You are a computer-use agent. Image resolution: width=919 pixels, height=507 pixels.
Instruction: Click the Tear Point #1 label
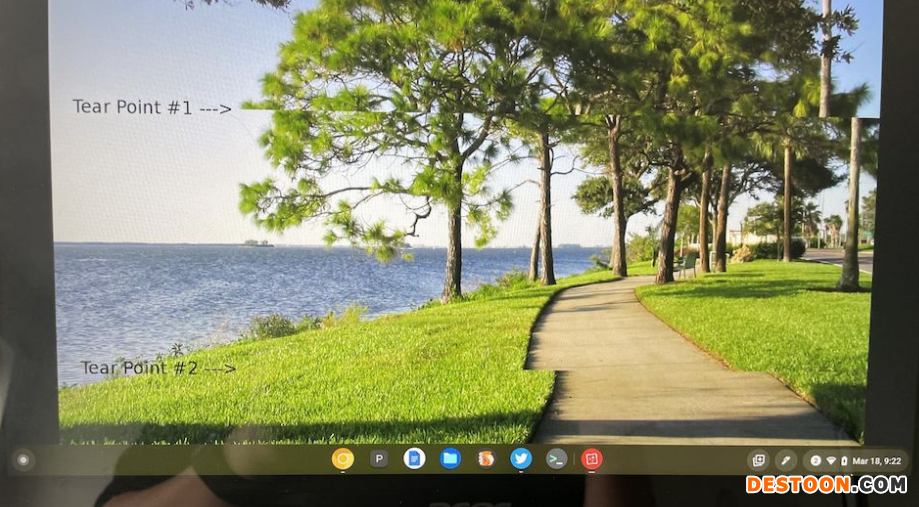[x=132, y=107]
